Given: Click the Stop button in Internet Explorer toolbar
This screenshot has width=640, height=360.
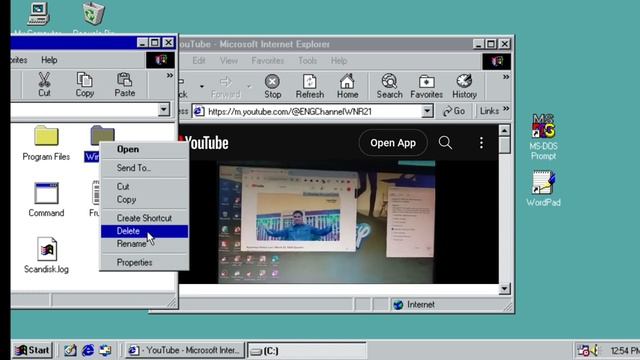Looking at the screenshot, I should [x=272, y=86].
